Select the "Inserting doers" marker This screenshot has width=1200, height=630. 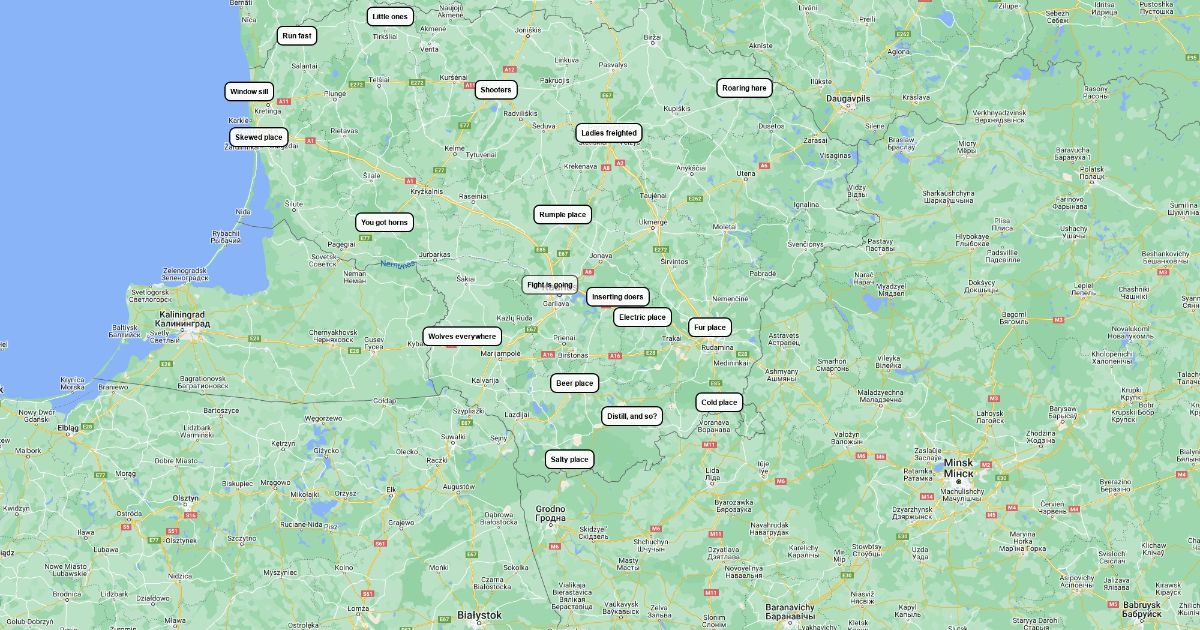pos(618,297)
